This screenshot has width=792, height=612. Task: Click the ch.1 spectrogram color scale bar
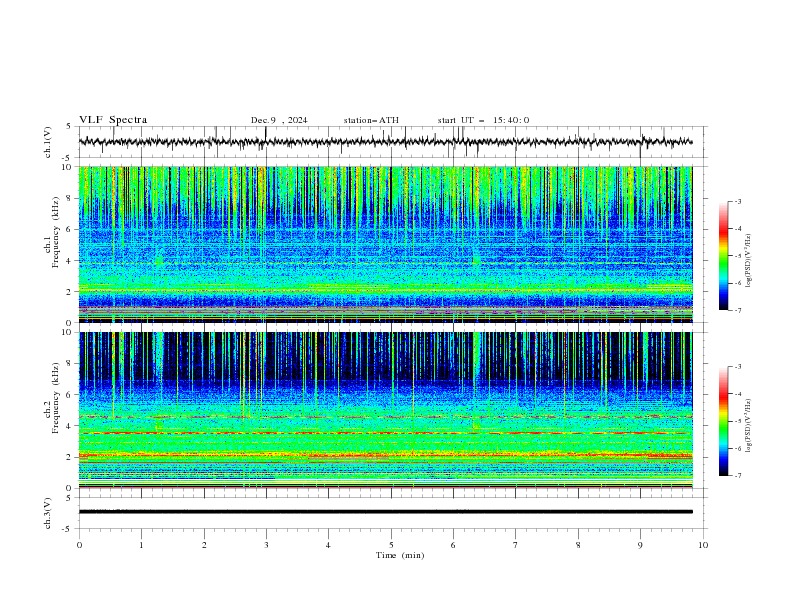(x=723, y=256)
